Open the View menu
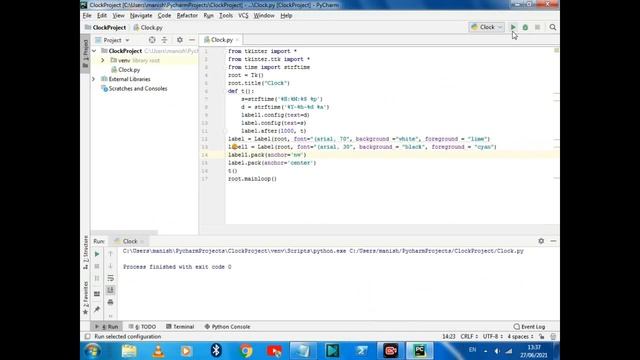The height and width of the screenshot is (360, 640). (x=118, y=16)
